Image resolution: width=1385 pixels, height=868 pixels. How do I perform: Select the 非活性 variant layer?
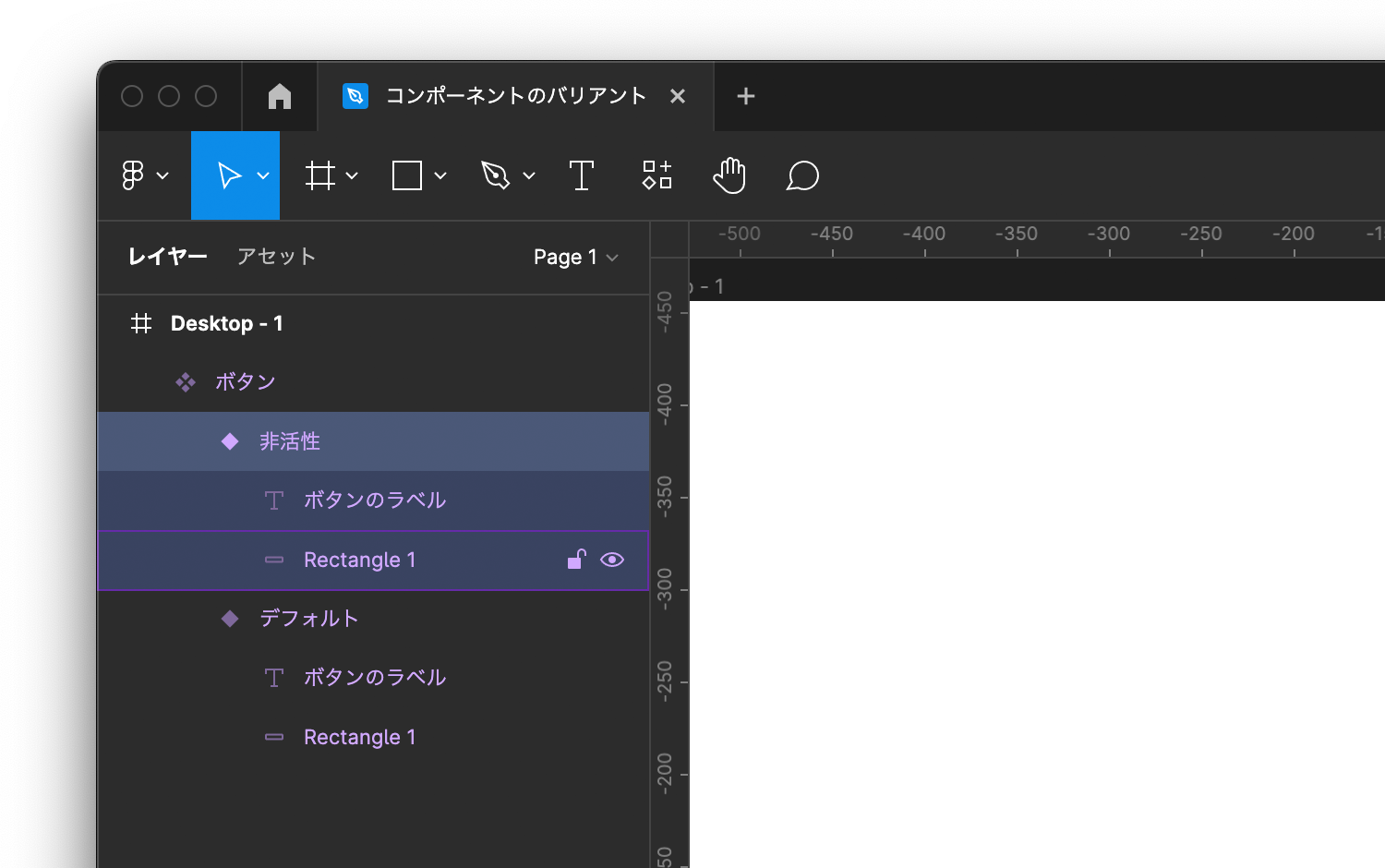[373, 441]
